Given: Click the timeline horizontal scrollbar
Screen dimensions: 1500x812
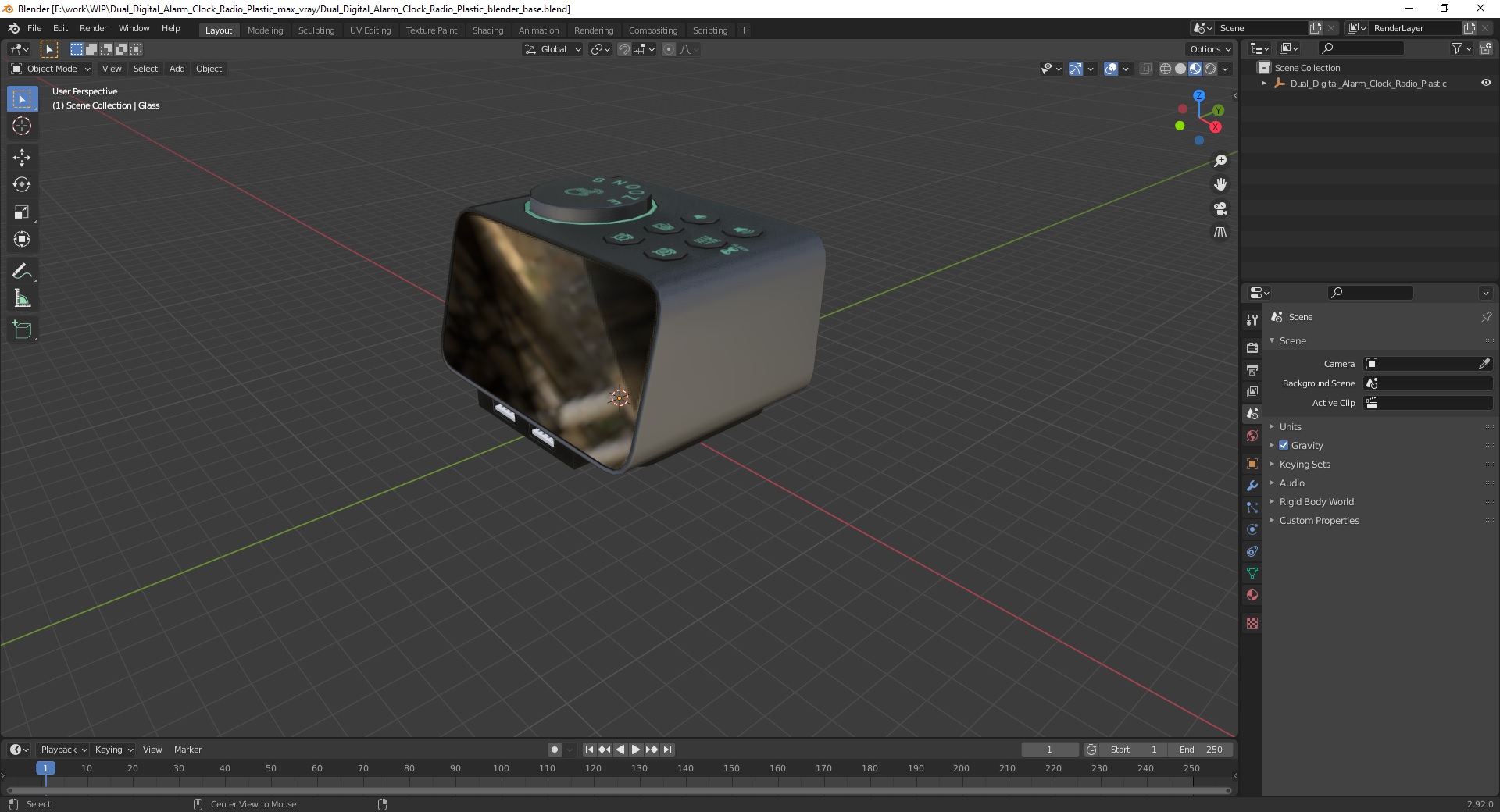Looking at the screenshot, I should coord(619,790).
